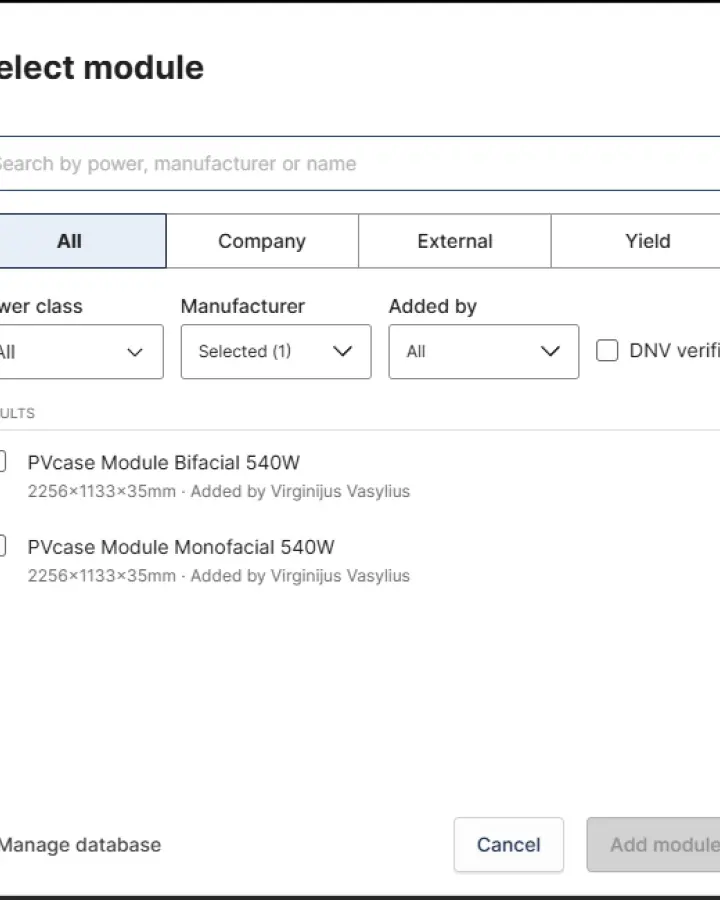The image size is (720, 900).
Task: Switch to the Yield tab
Action: tap(636, 241)
